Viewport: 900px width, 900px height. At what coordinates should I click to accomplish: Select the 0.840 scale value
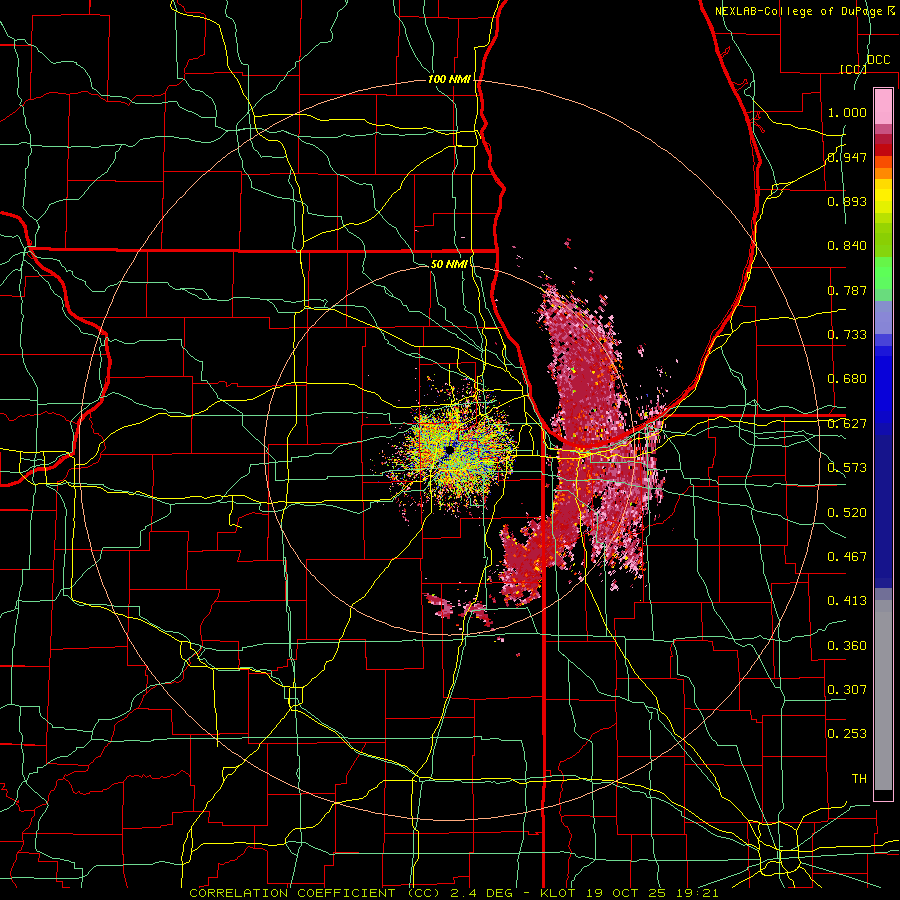point(847,246)
